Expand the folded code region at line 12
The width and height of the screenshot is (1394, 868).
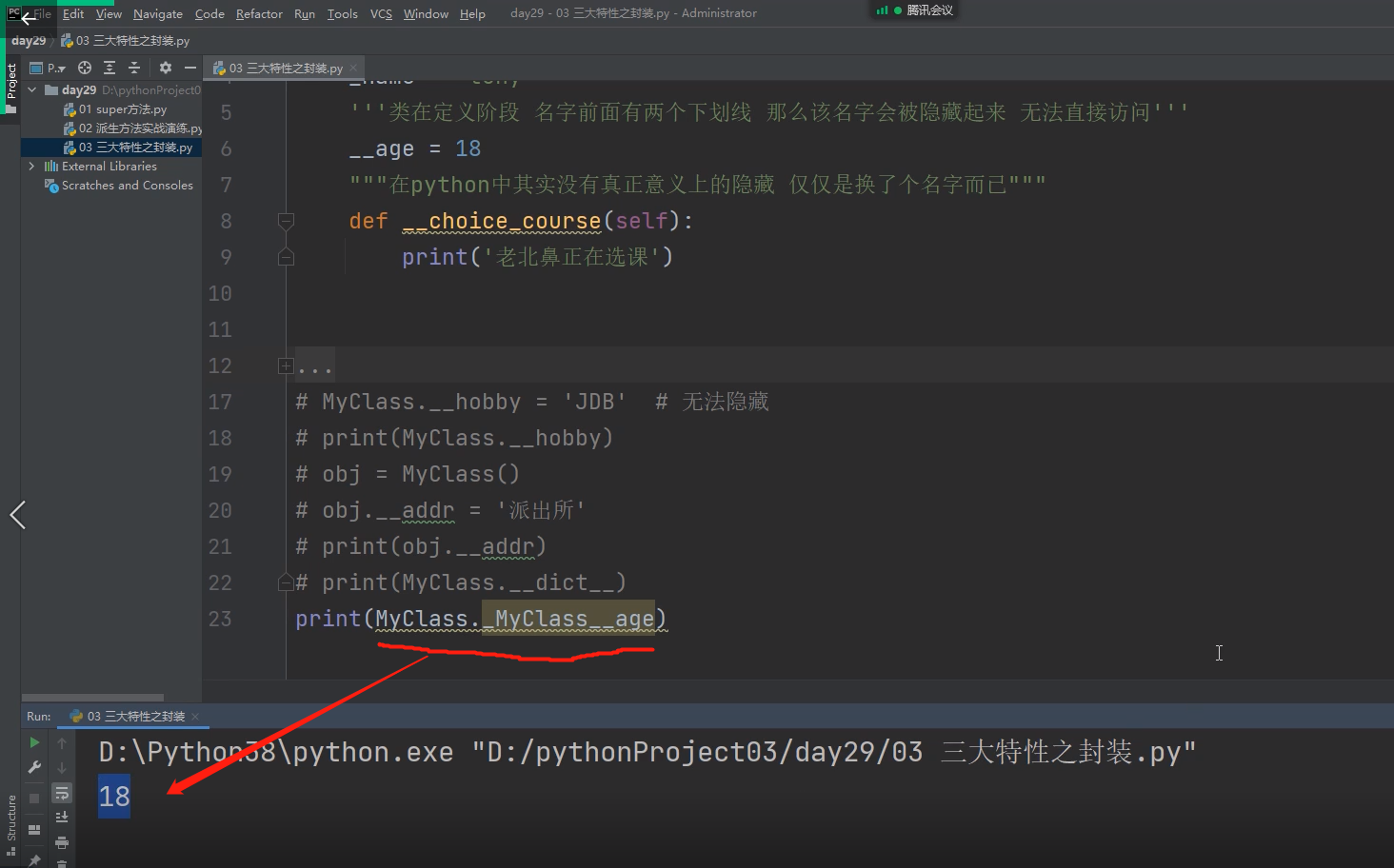pos(286,366)
